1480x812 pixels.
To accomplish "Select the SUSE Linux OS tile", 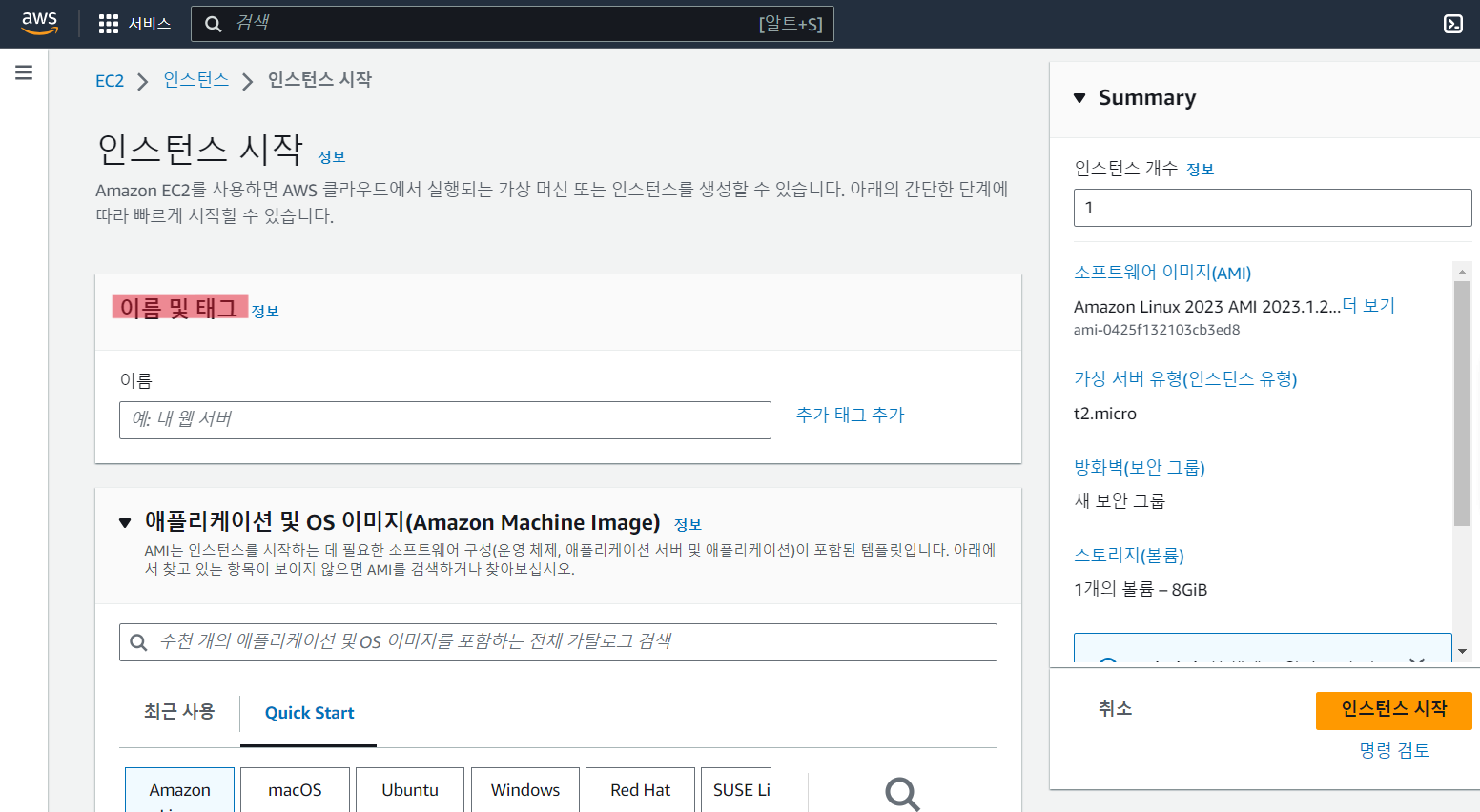I will (736, 790).
